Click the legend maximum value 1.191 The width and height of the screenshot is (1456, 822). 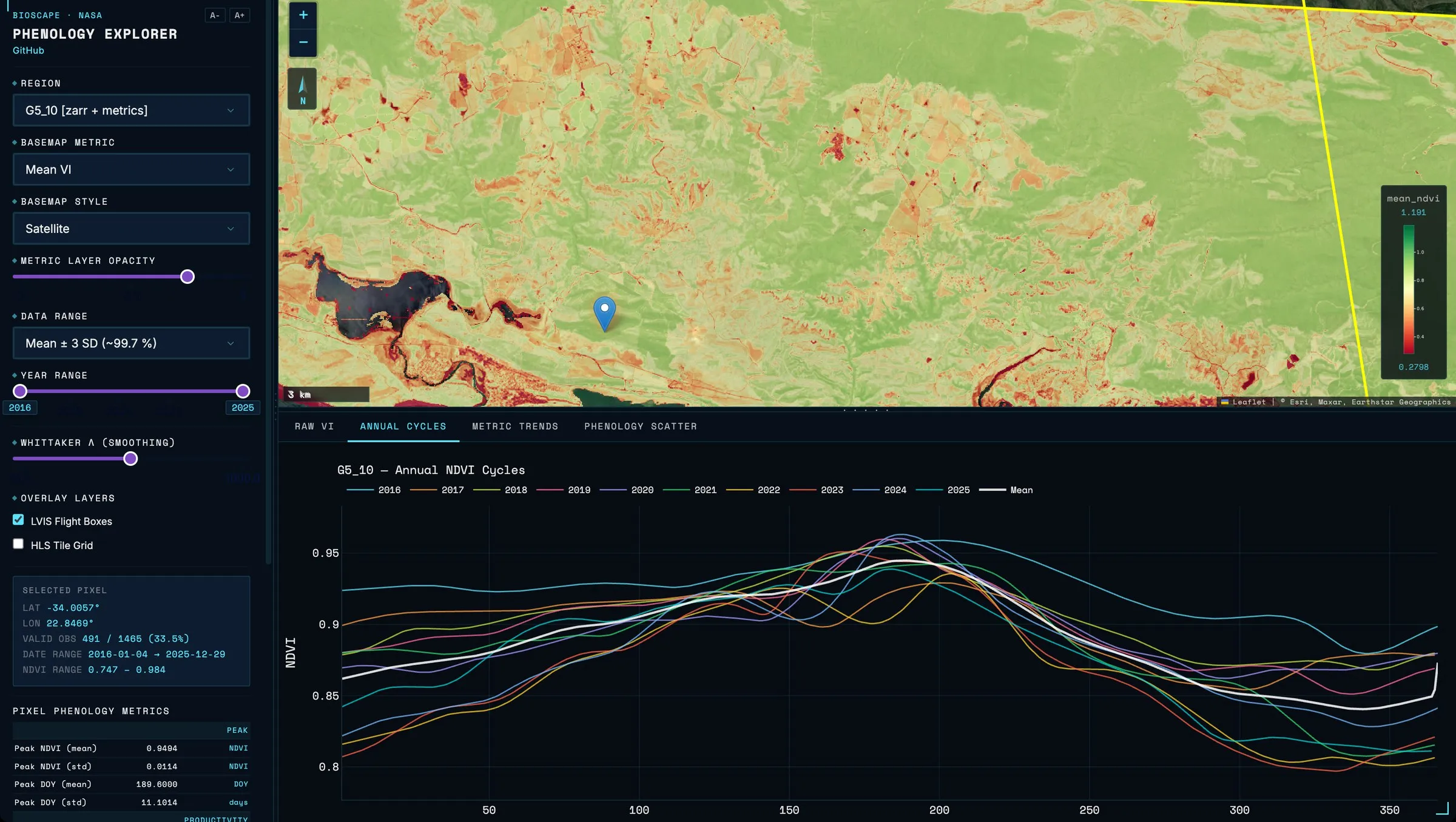1413,212
